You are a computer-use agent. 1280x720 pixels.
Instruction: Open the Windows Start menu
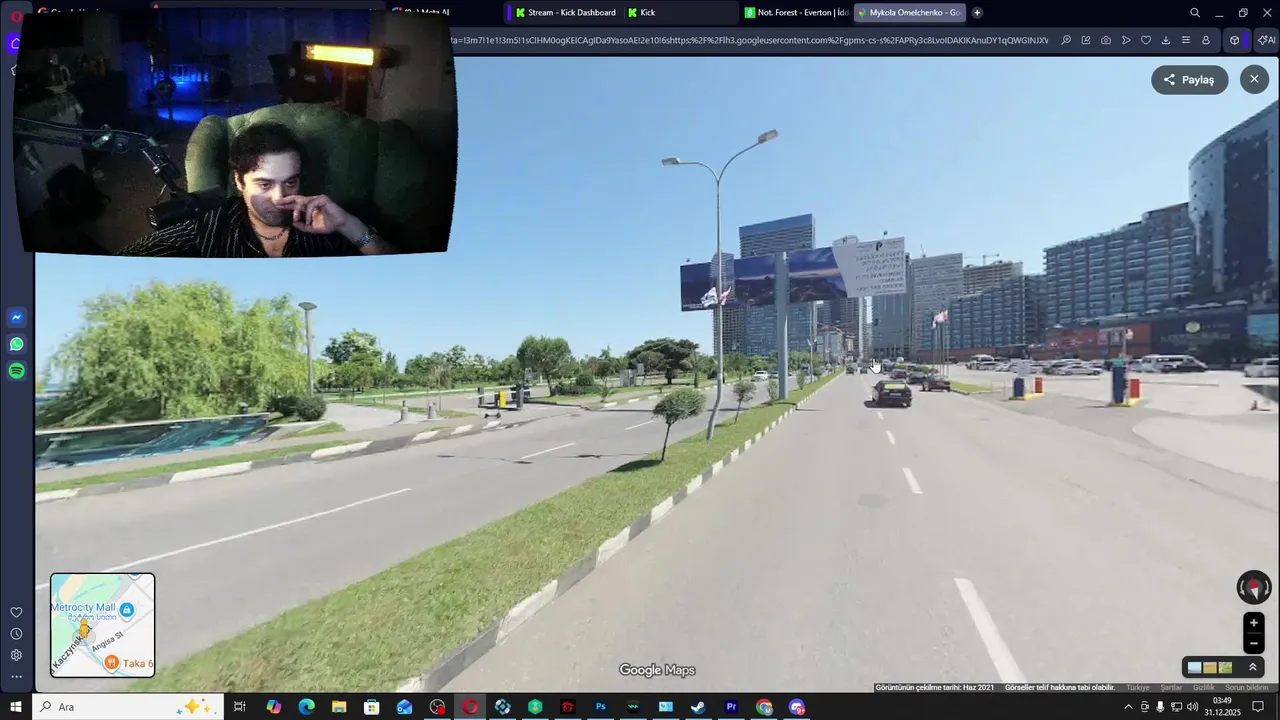[x=16, y=707]
